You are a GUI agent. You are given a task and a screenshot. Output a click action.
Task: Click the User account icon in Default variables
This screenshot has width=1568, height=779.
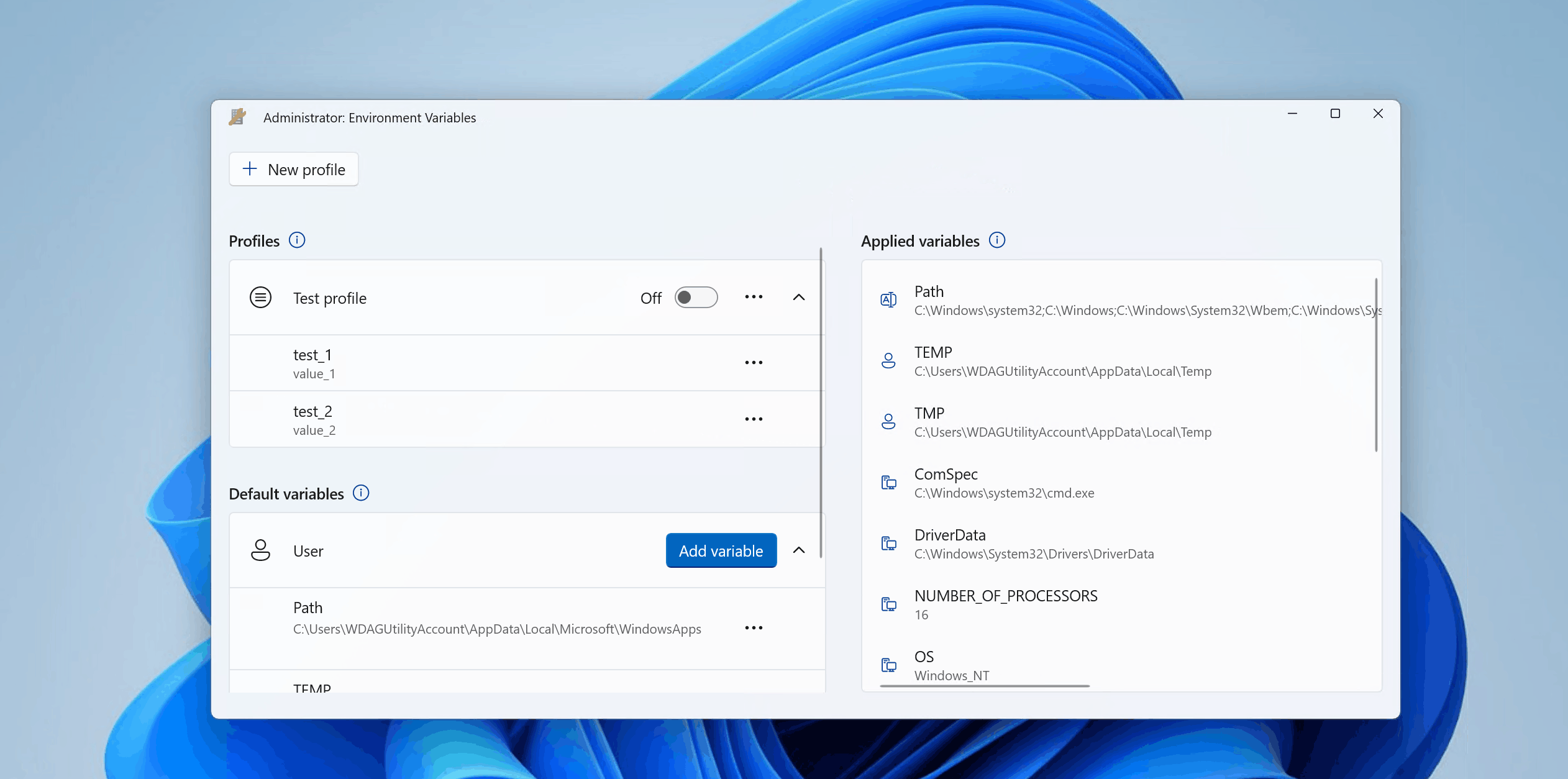[x=261, y=550]
